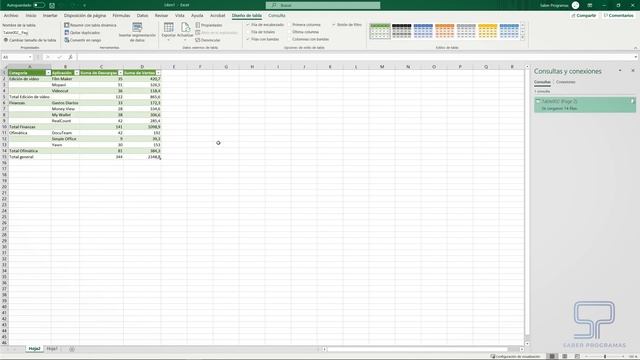The height and width of the screenshot is (360, 640).
Task: Expand table styles gallery more arrow
Action: click(x=522, y=37)
